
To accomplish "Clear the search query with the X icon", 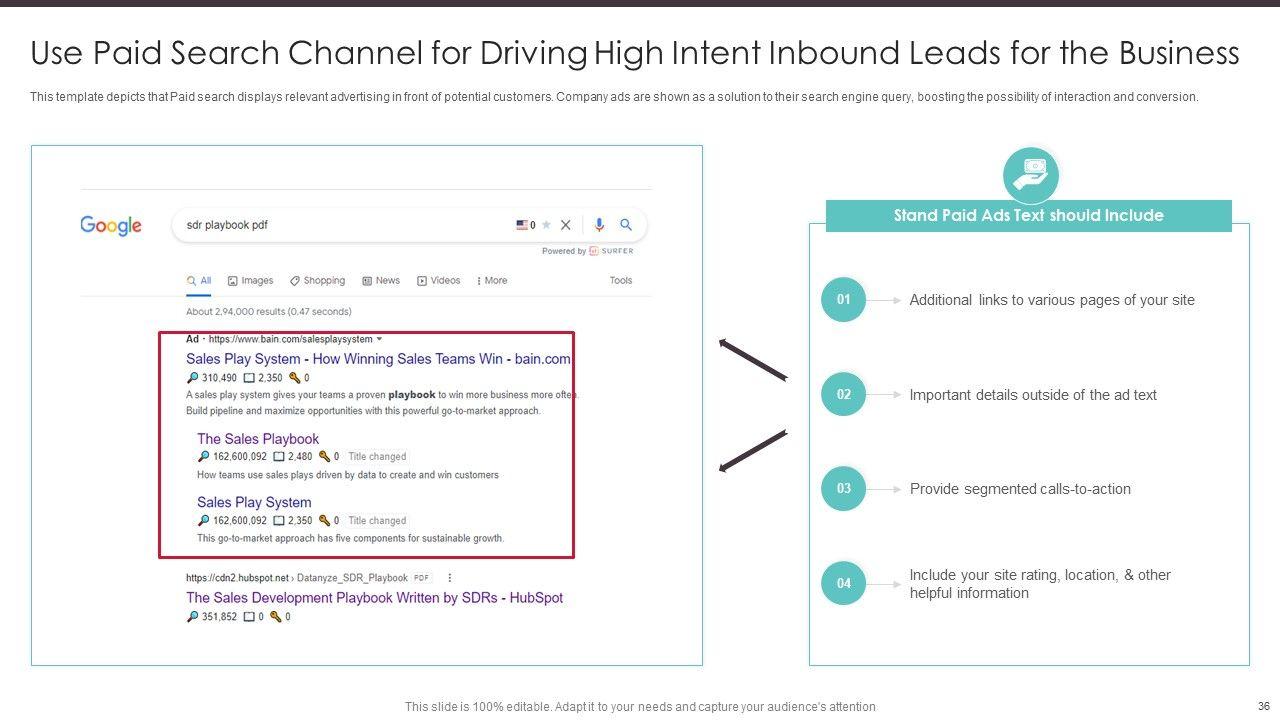I will 566,225.
